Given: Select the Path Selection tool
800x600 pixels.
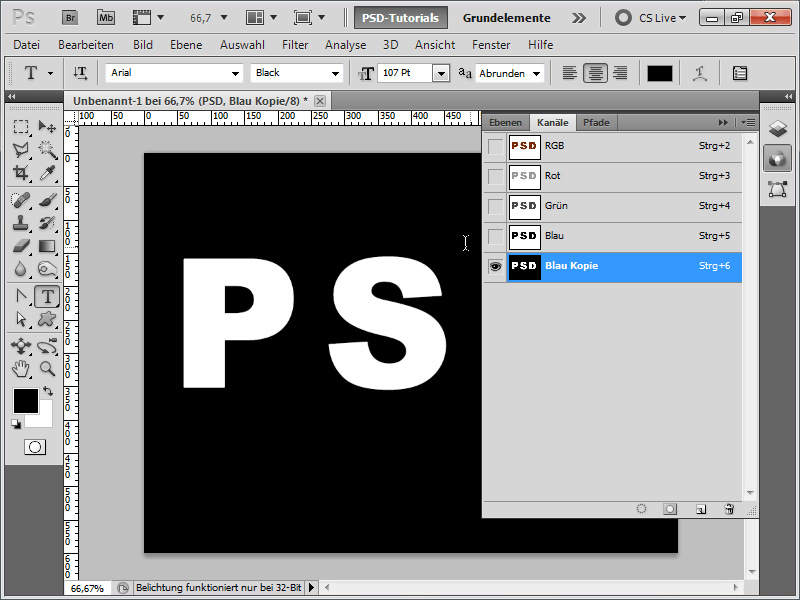Looking at the screenshot, I should tap(20, 319).
